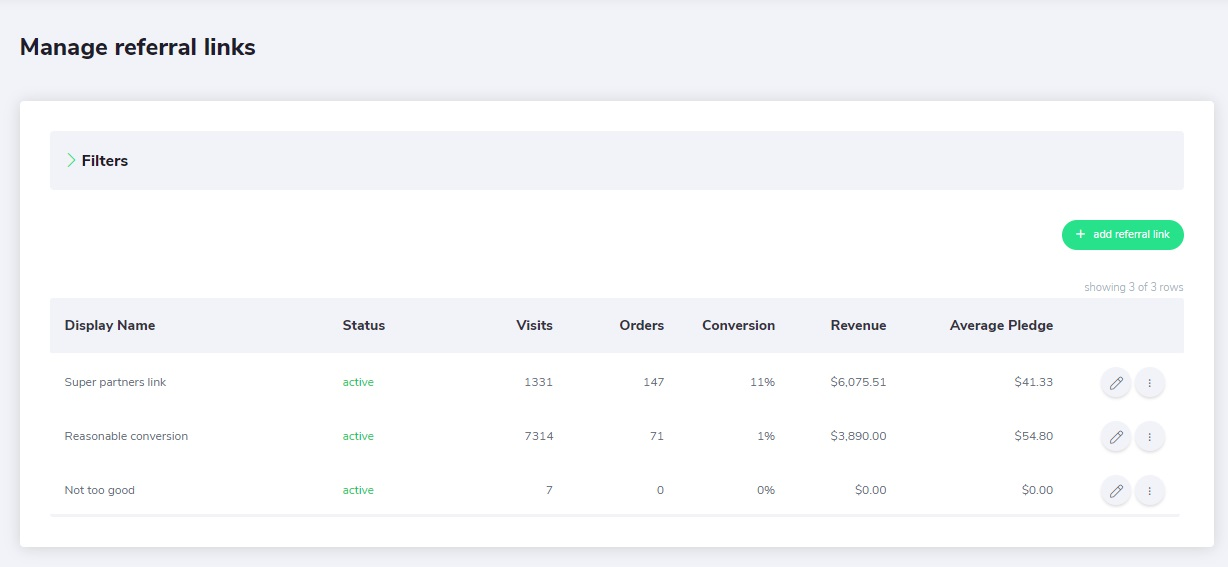Sort by Conversion column header

[738, 325]
